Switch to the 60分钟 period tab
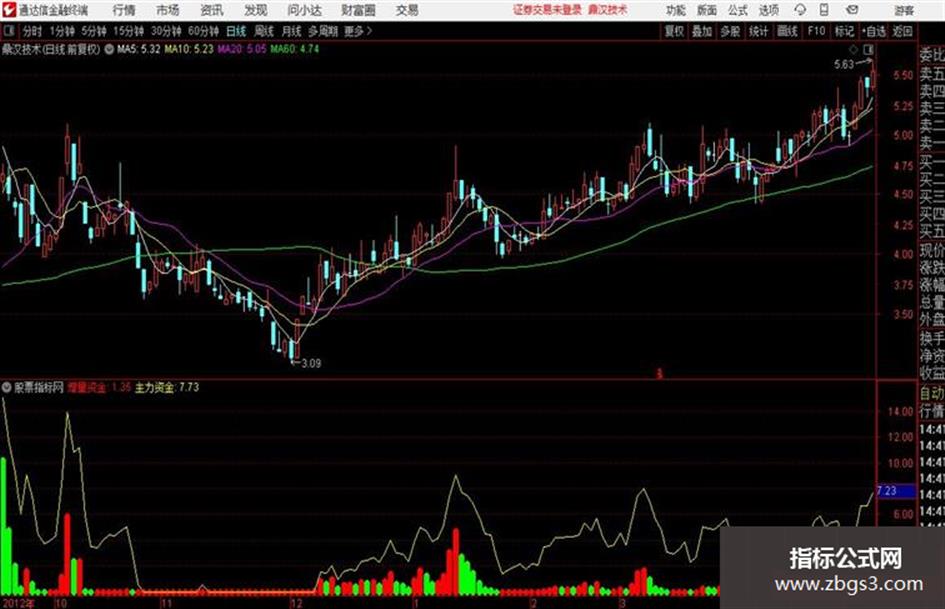 click(x=203, y=31)
